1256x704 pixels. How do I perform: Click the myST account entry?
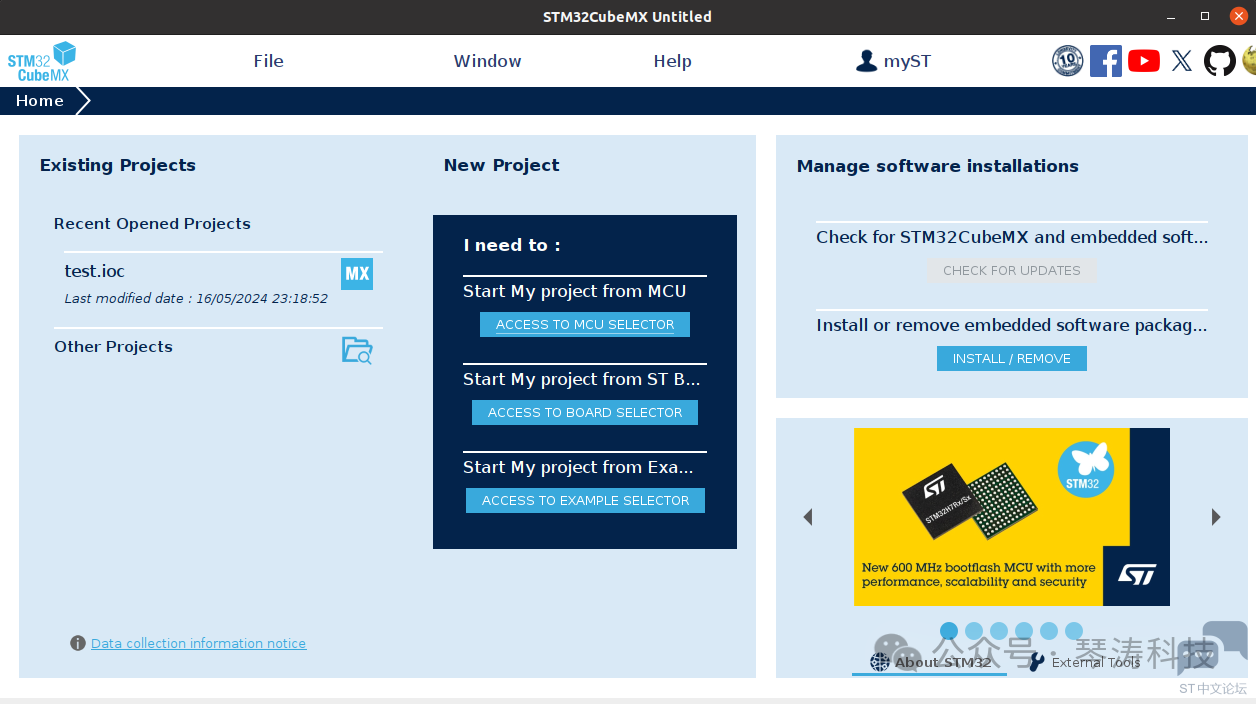[x=893, y=61]
